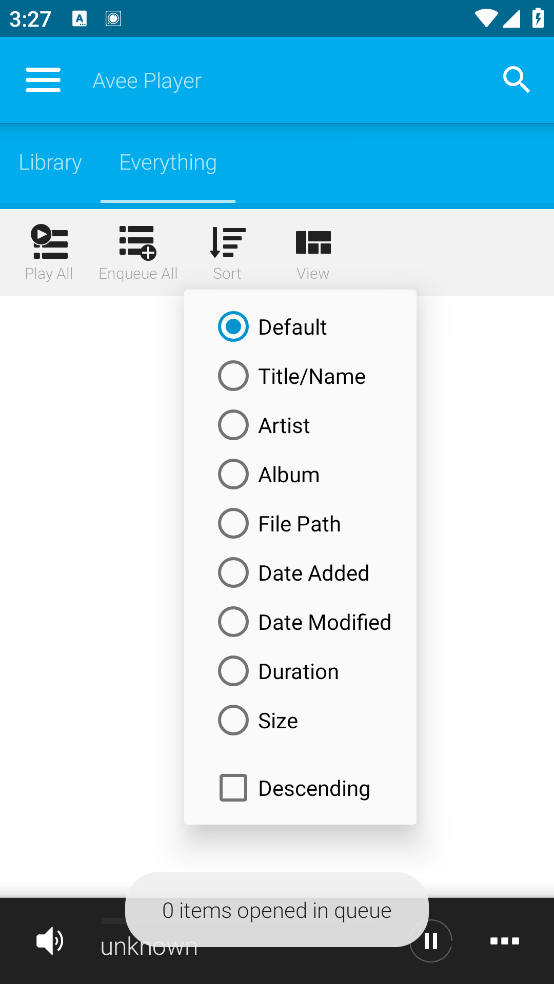This screenshot has width=554, height=984.
Task: Open the View layout icon
Action: [x=313, y=242]
